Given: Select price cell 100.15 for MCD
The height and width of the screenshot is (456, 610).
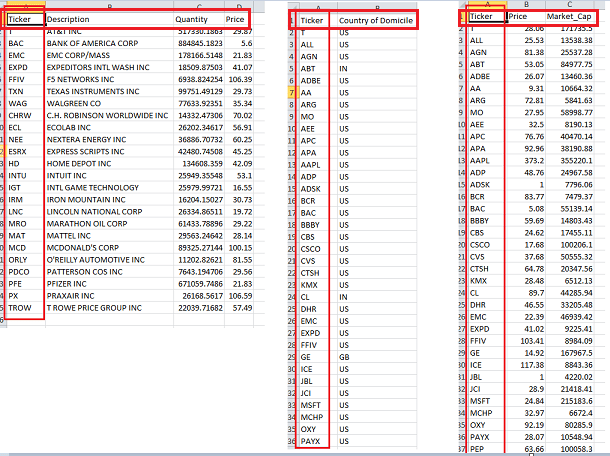Looking at the screenshot, I should tap(239, 248).
